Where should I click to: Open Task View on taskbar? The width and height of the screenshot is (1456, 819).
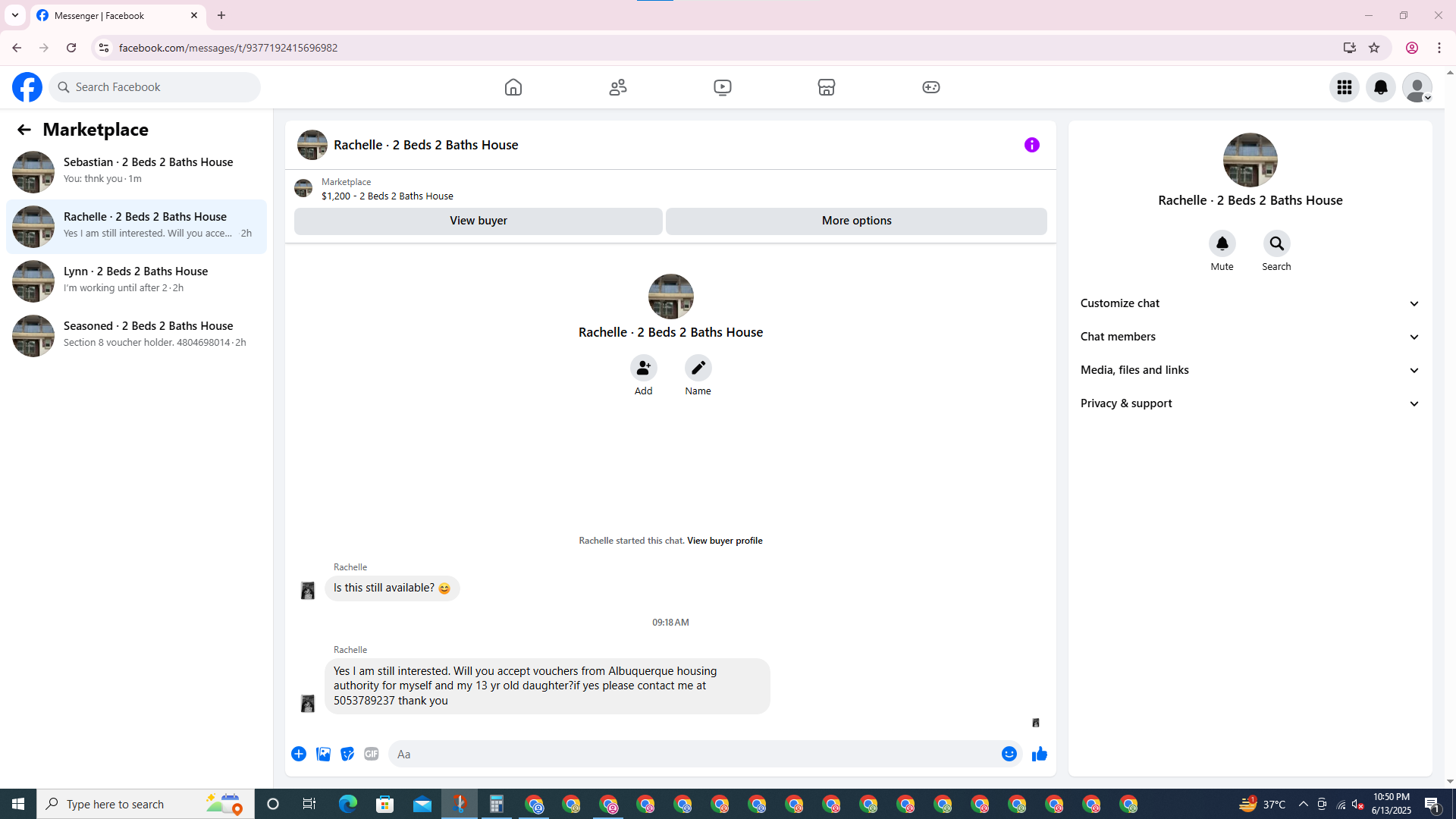[309, 804]
